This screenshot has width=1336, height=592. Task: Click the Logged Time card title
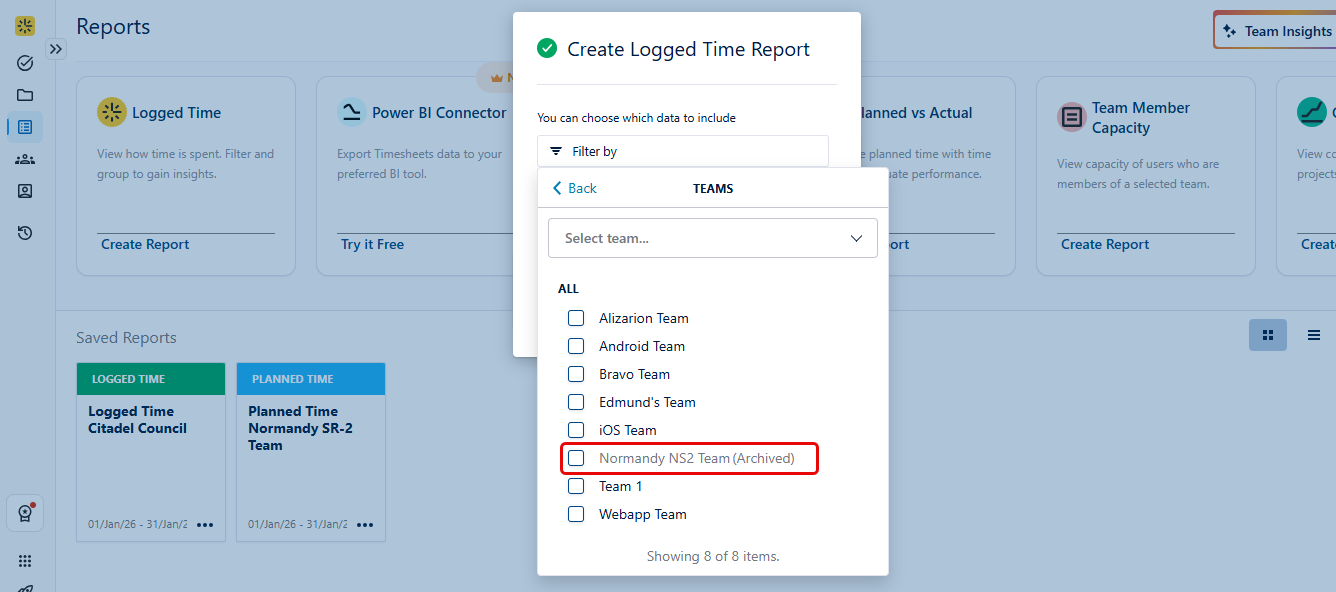[176, 113]
